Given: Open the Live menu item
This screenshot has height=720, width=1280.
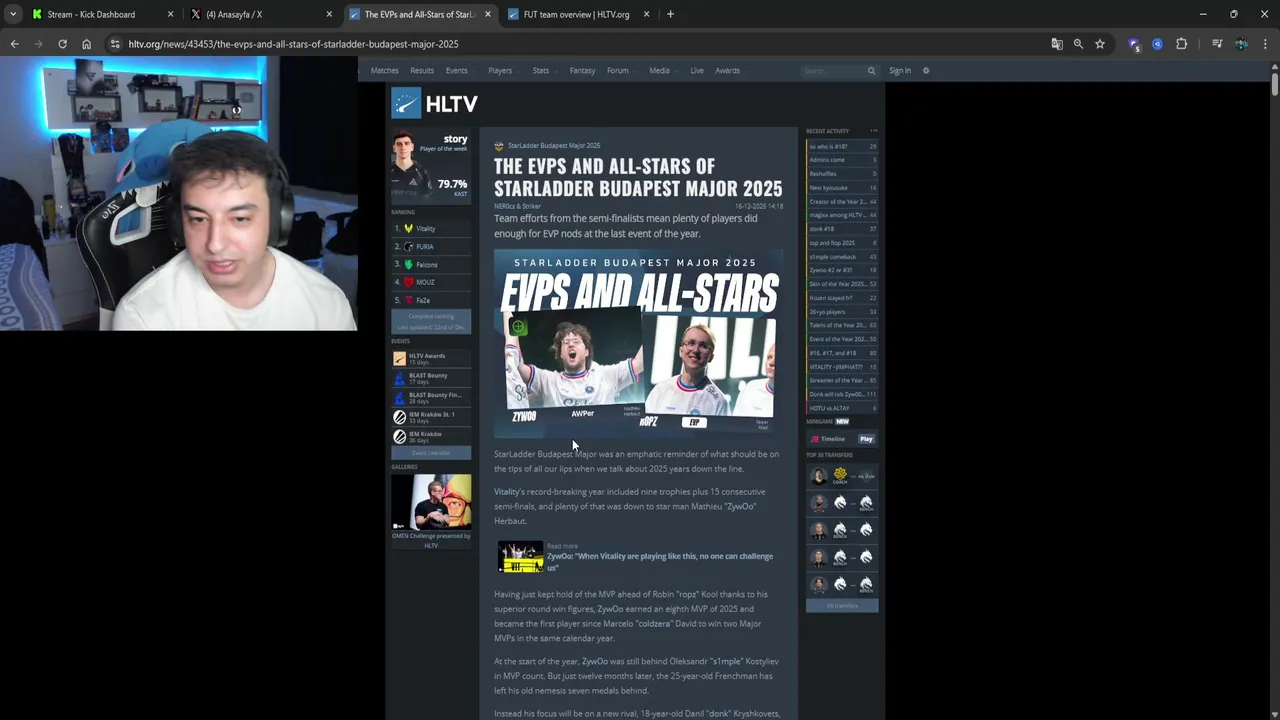Looking at the screenshot, I should click(x=697, y=71).
